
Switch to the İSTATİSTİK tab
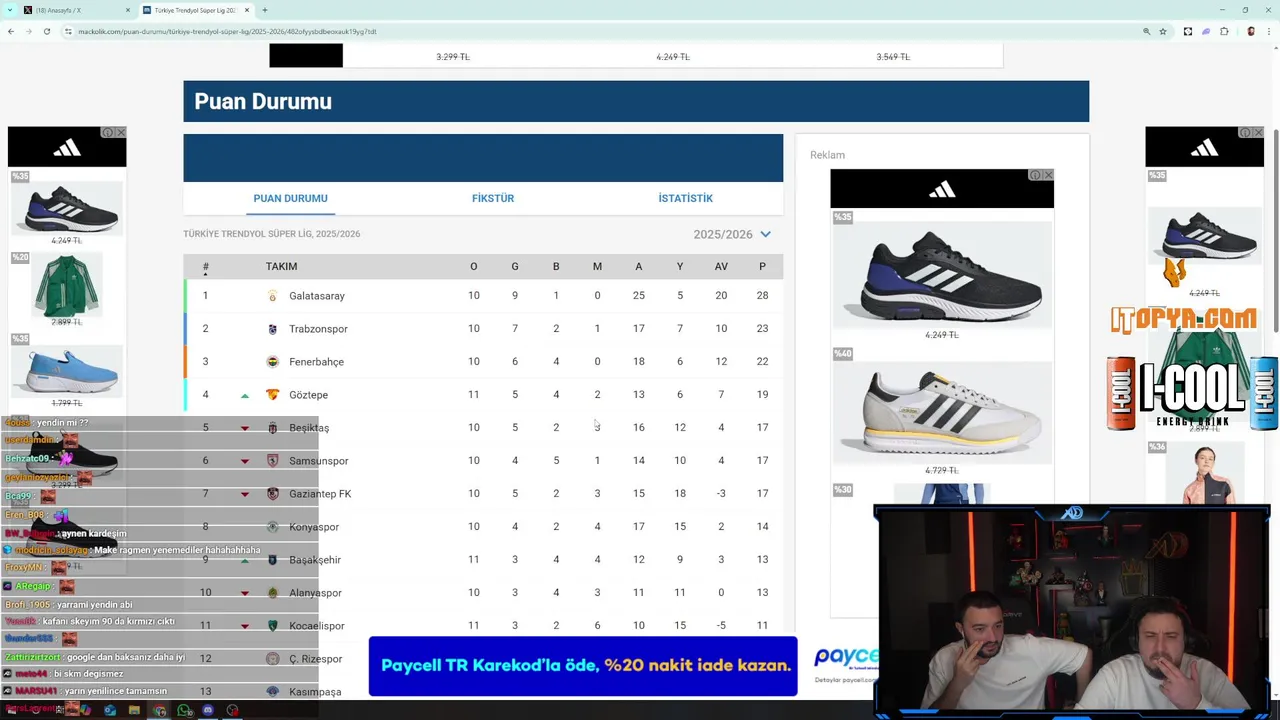[x=685, y=198]
